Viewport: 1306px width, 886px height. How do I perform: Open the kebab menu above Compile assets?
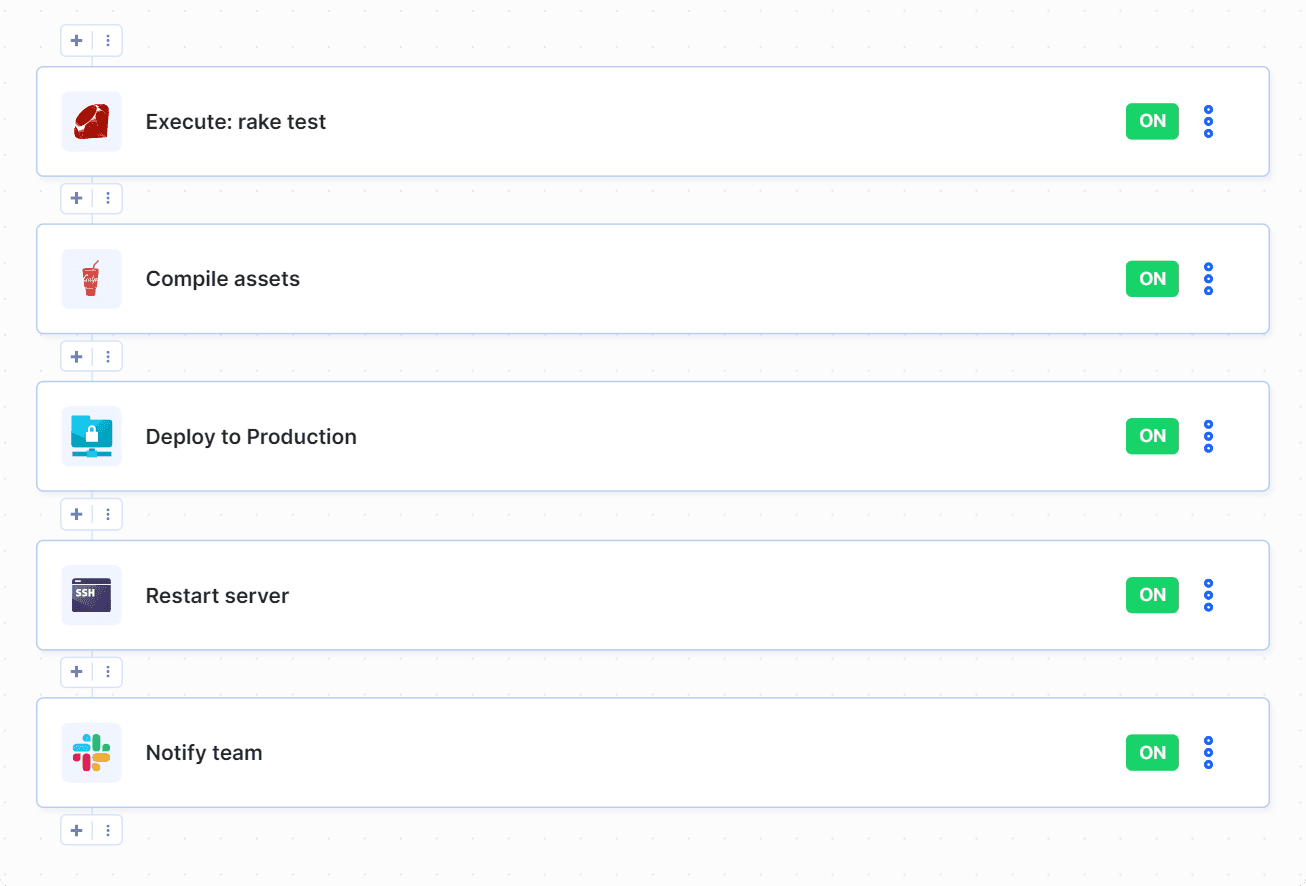pos(107,198)
